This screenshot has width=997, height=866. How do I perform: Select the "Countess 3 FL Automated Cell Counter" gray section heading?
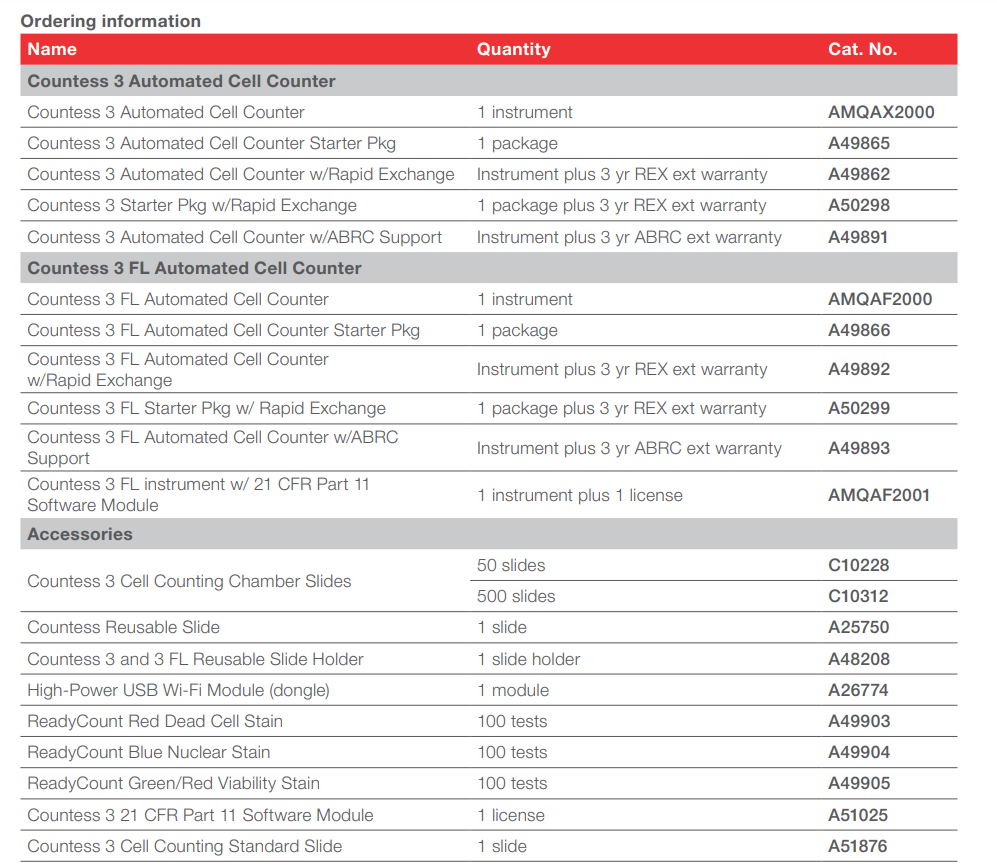click(x=195, y=268)
